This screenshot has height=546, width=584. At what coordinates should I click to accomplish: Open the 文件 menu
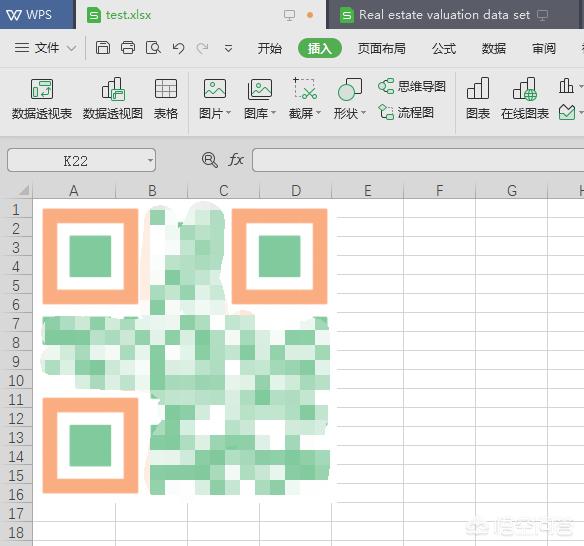coord(45,48)
